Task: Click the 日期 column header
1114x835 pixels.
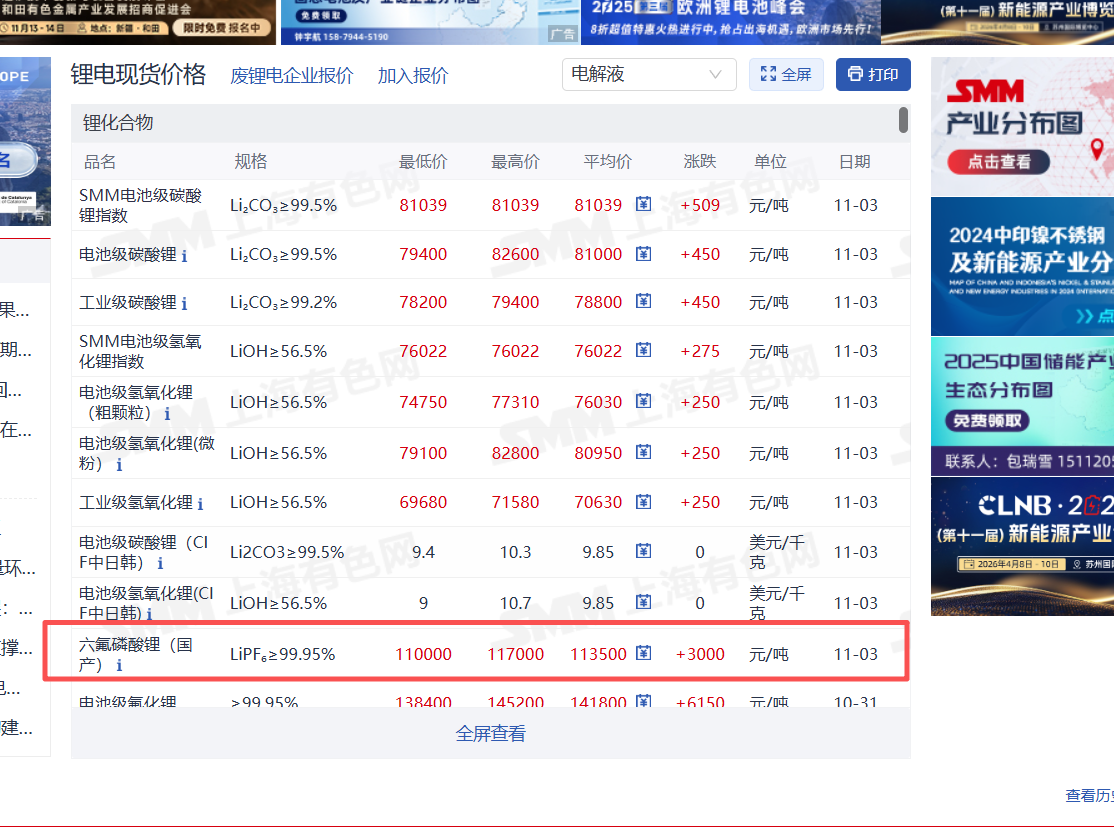Action: click(x=855, y=162)
